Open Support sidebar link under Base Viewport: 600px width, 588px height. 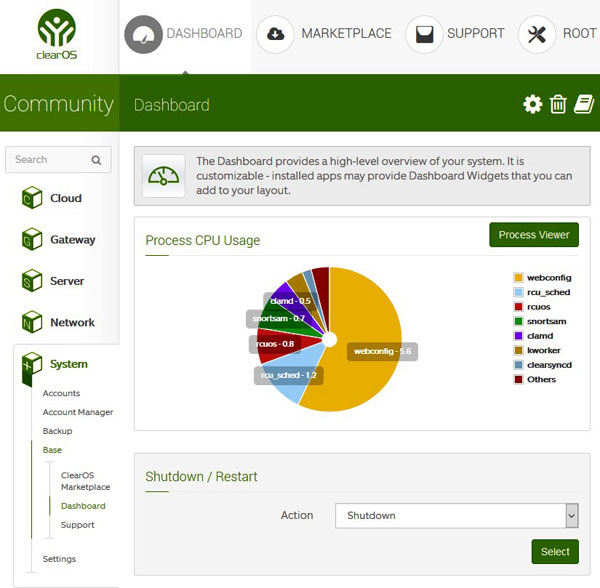pos(77,525)
